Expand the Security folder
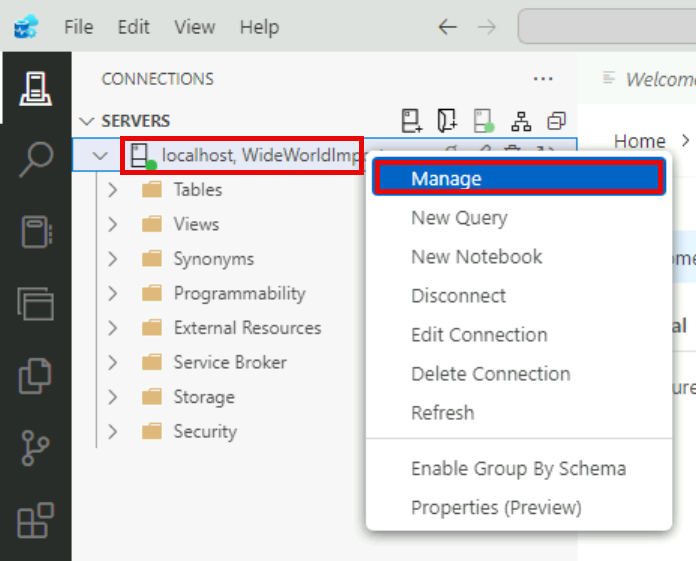This screenshot has height=561, width=696. click(112, 432)
